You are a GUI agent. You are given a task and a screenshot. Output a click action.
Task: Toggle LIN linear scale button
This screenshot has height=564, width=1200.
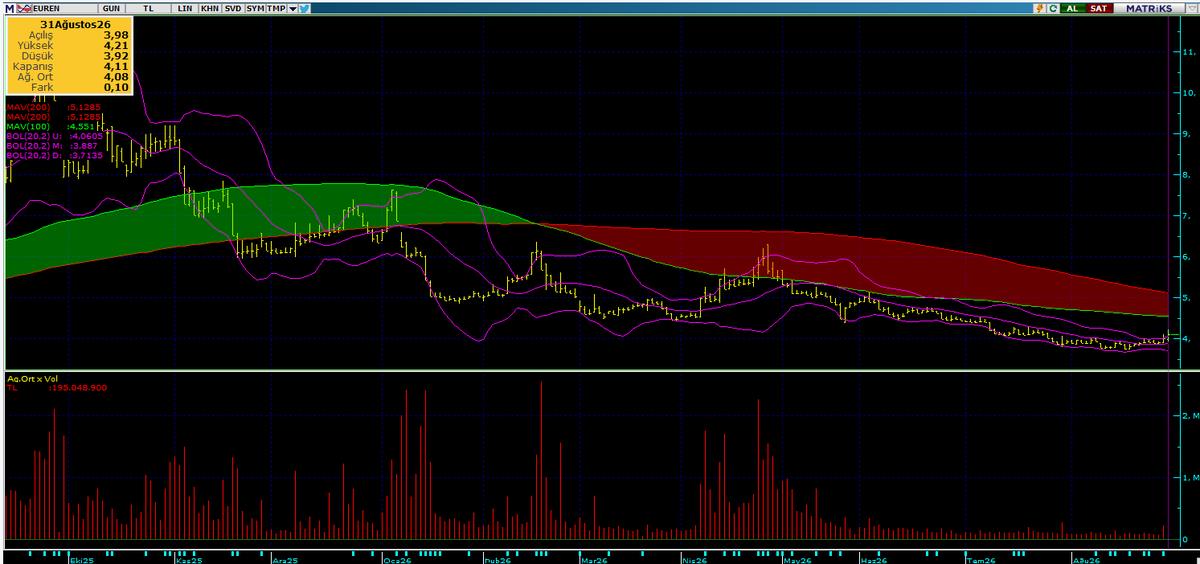point(185,8)
